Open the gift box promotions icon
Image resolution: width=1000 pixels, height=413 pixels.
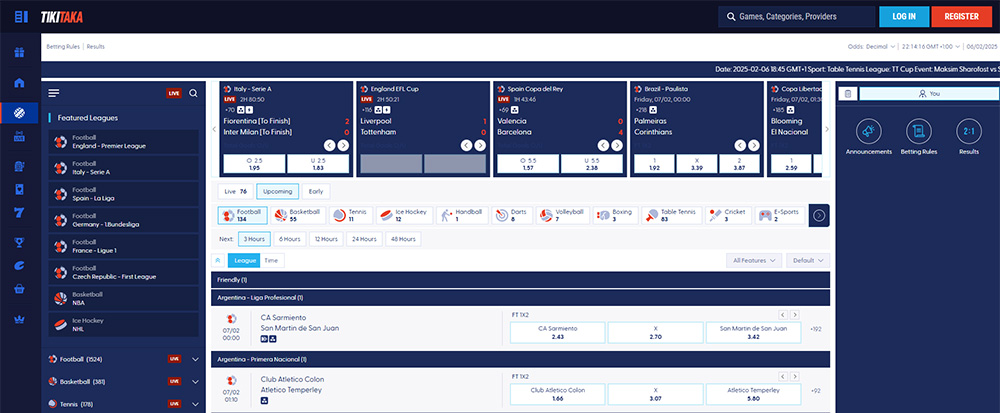click(x=19, y=52)
